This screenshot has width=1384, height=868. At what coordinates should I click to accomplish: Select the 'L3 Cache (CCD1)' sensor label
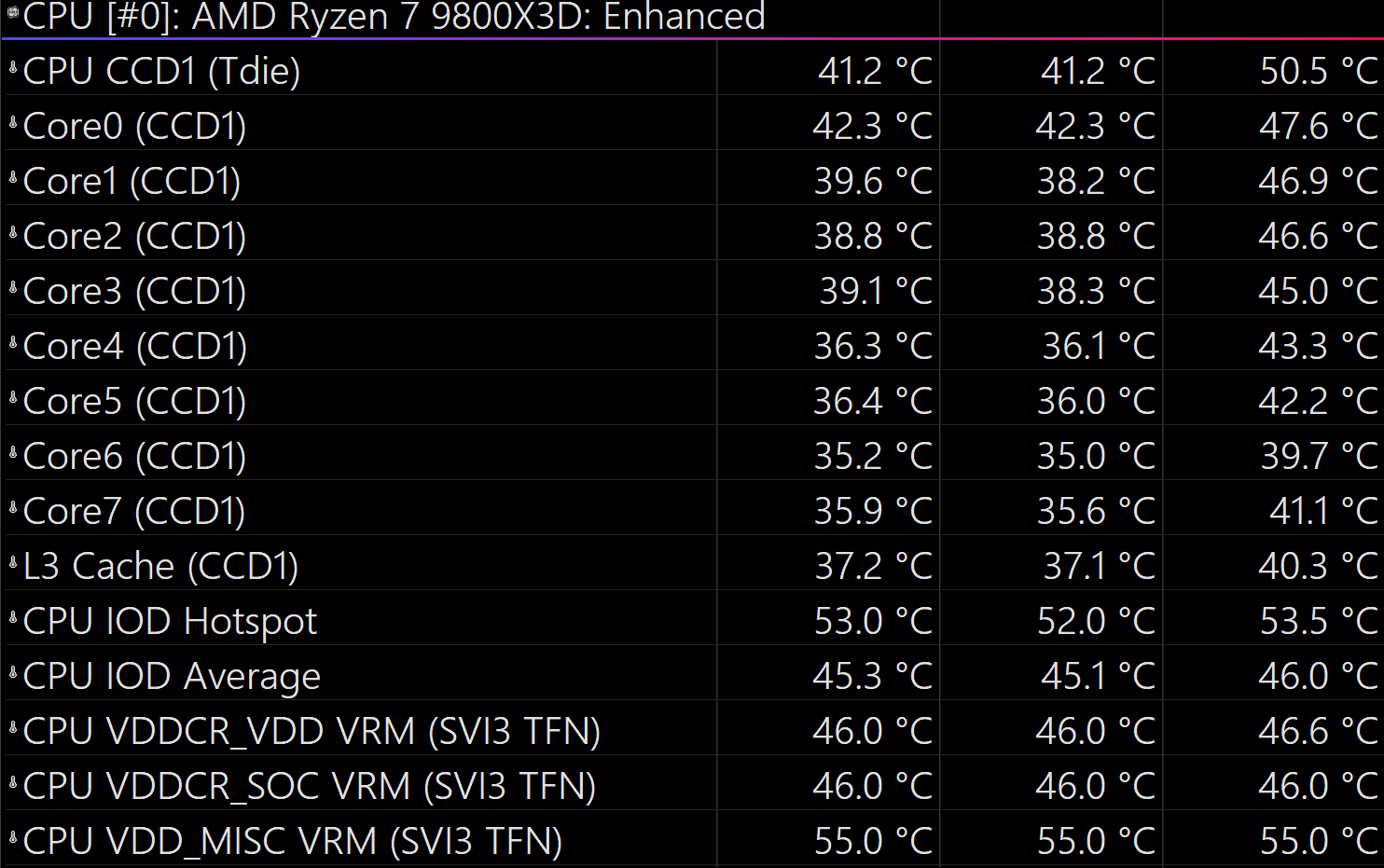tap(160, 567)
